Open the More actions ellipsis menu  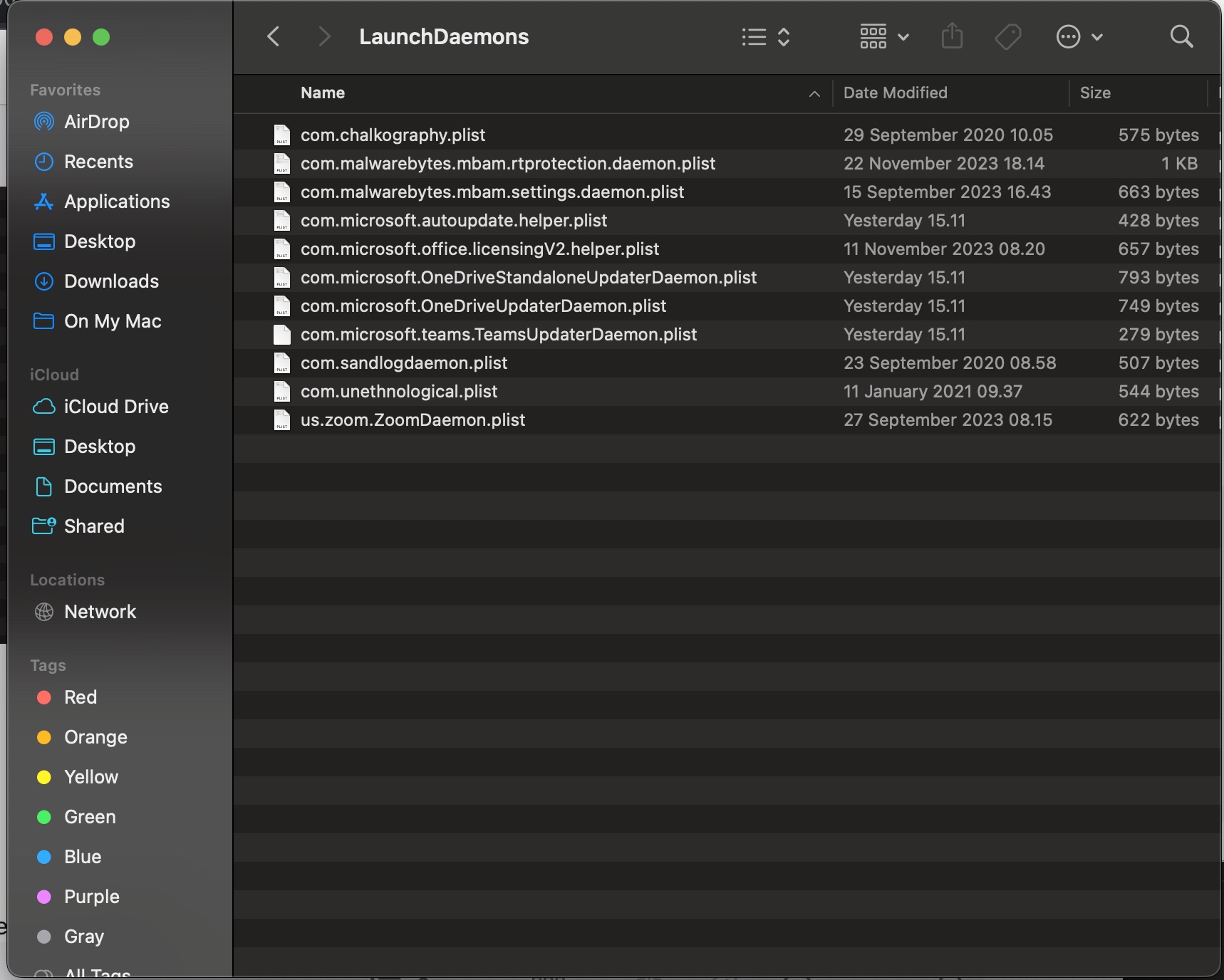[1079, 36]
